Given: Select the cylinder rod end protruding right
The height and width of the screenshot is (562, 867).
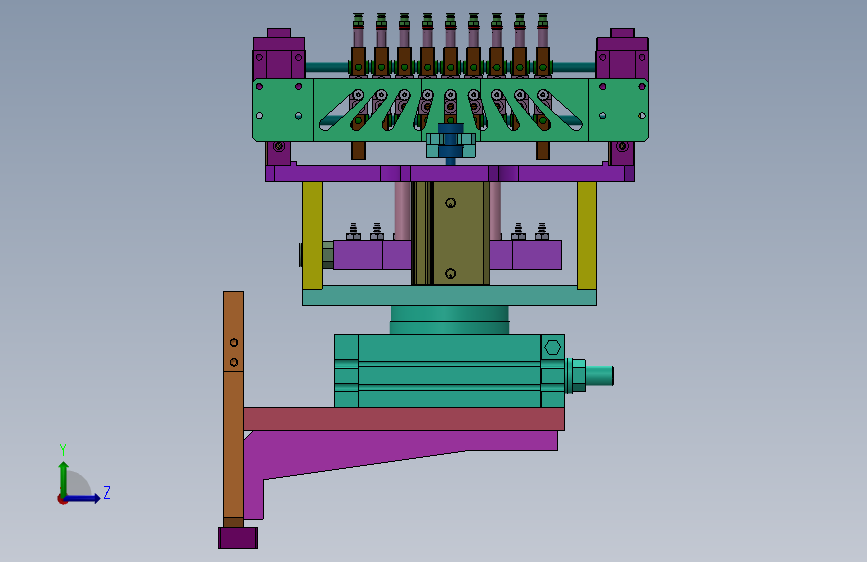Looking at the screenshot, I should click(599, 376).
